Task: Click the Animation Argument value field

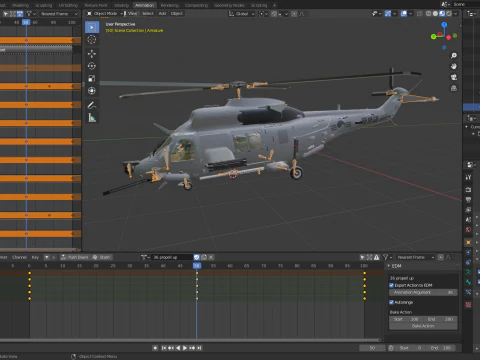Action: [x=423, y=292]
